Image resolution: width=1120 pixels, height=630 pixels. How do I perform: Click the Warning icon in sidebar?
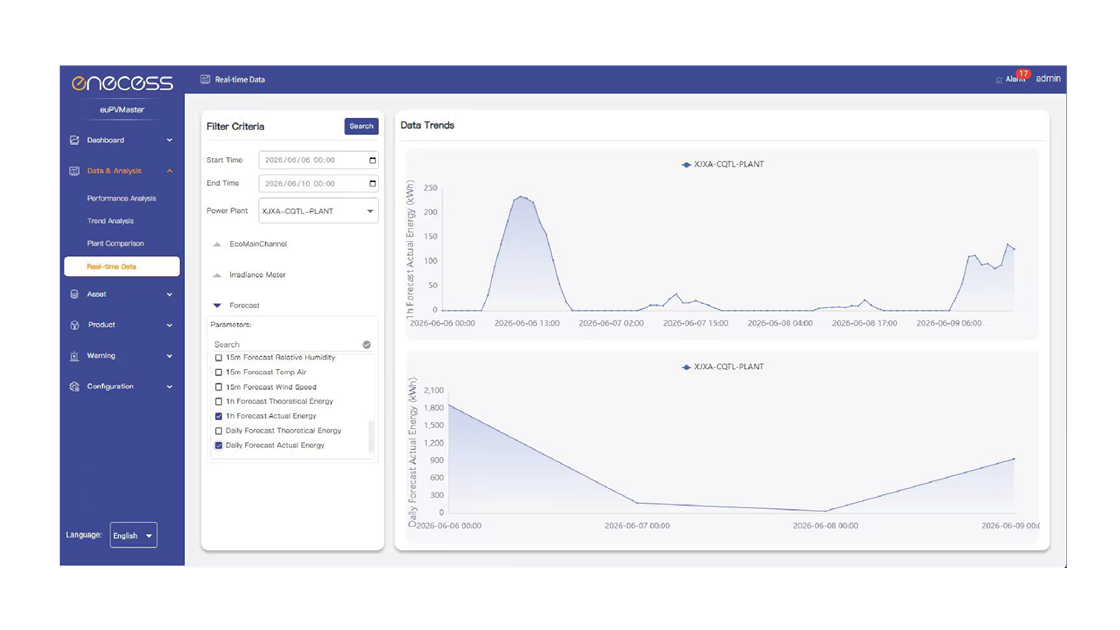point(74,356)
